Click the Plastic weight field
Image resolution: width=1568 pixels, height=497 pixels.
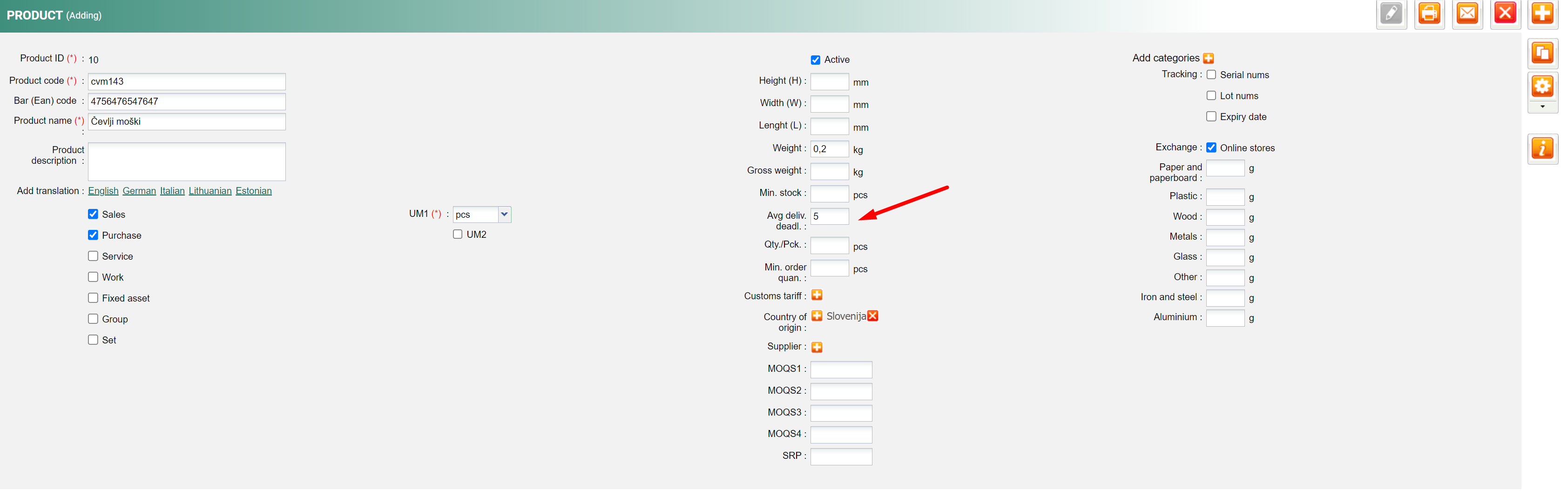pyautogui.click(x=1225, y=197)
